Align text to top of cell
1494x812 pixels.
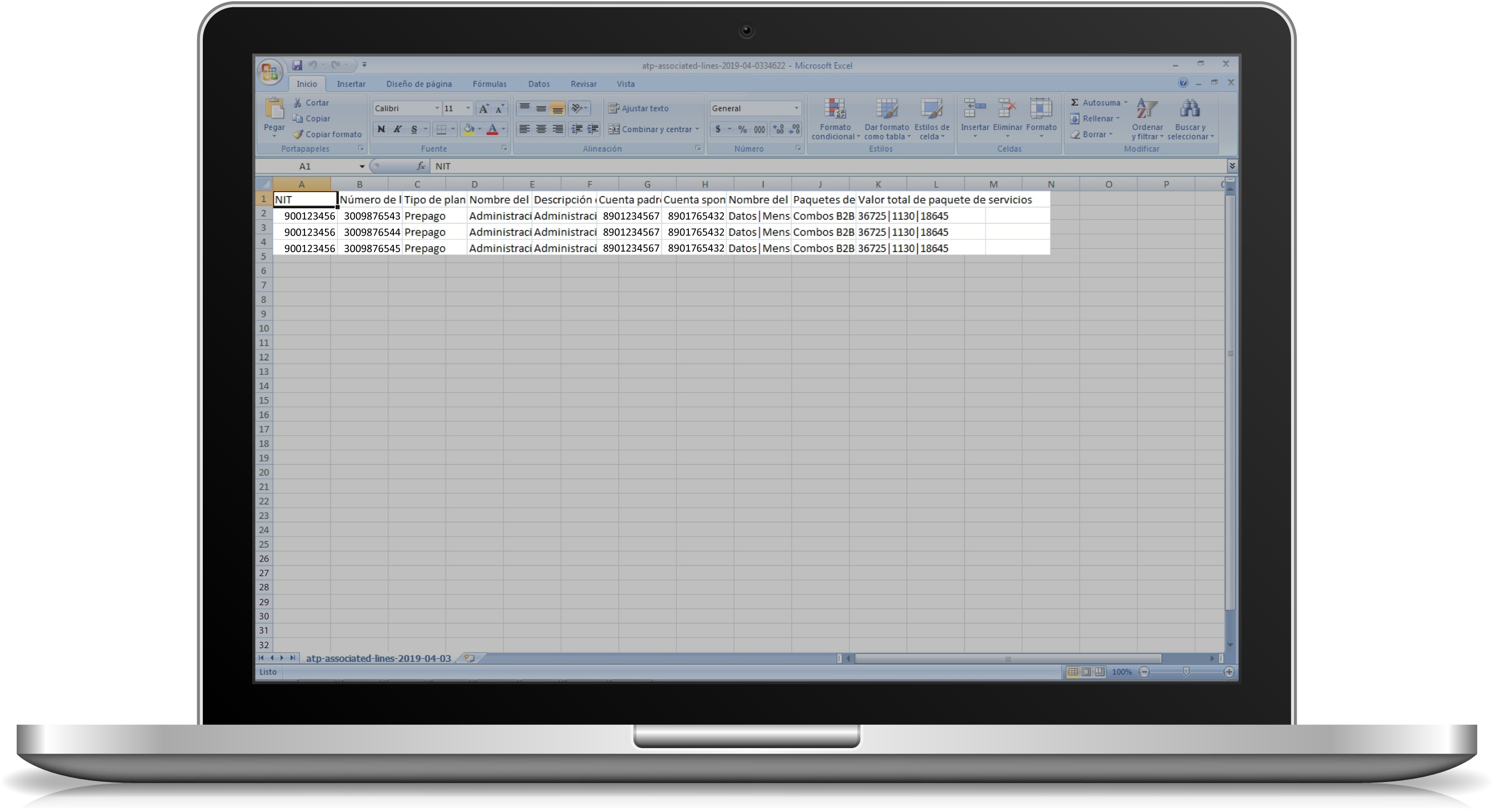pos(524,108)
